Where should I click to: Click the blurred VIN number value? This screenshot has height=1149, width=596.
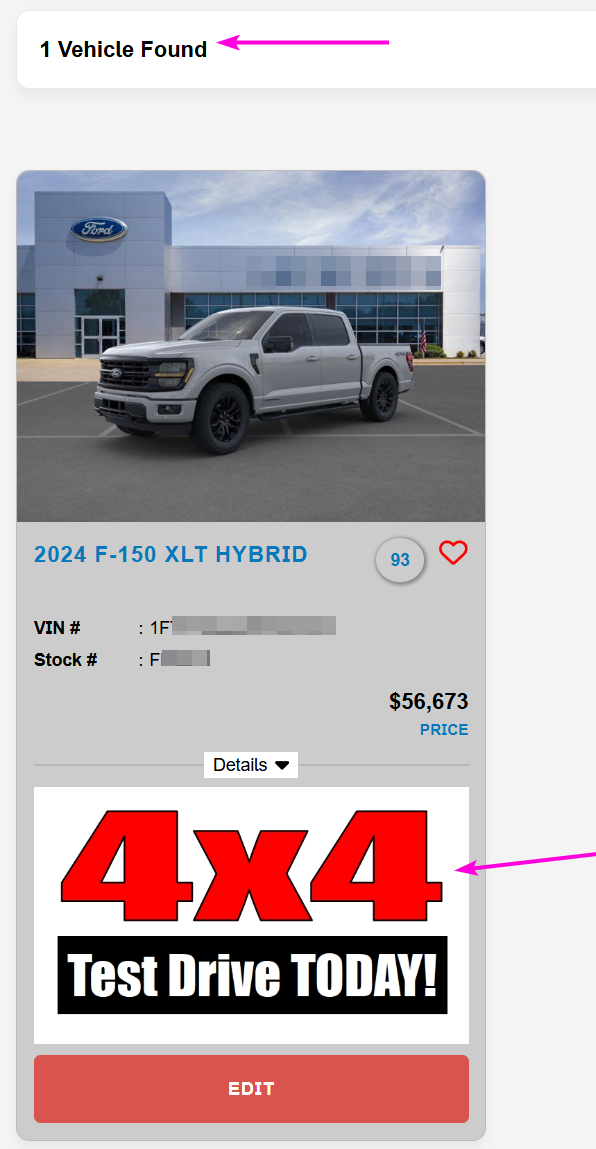243,627
